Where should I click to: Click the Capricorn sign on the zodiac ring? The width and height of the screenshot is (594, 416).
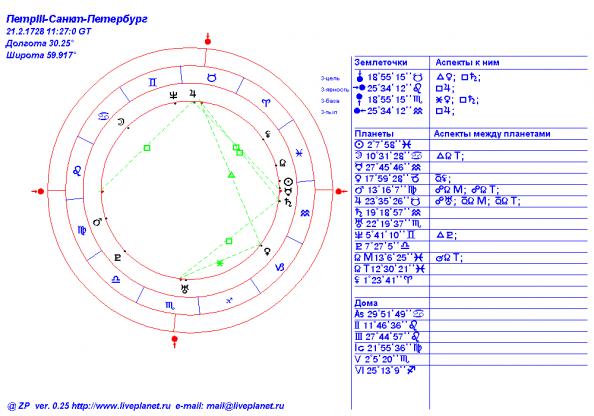click(280, 267)
